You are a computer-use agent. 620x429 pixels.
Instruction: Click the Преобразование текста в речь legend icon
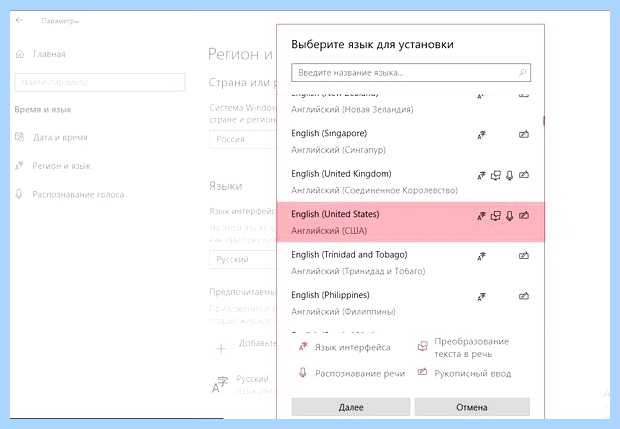click(423, 346)
